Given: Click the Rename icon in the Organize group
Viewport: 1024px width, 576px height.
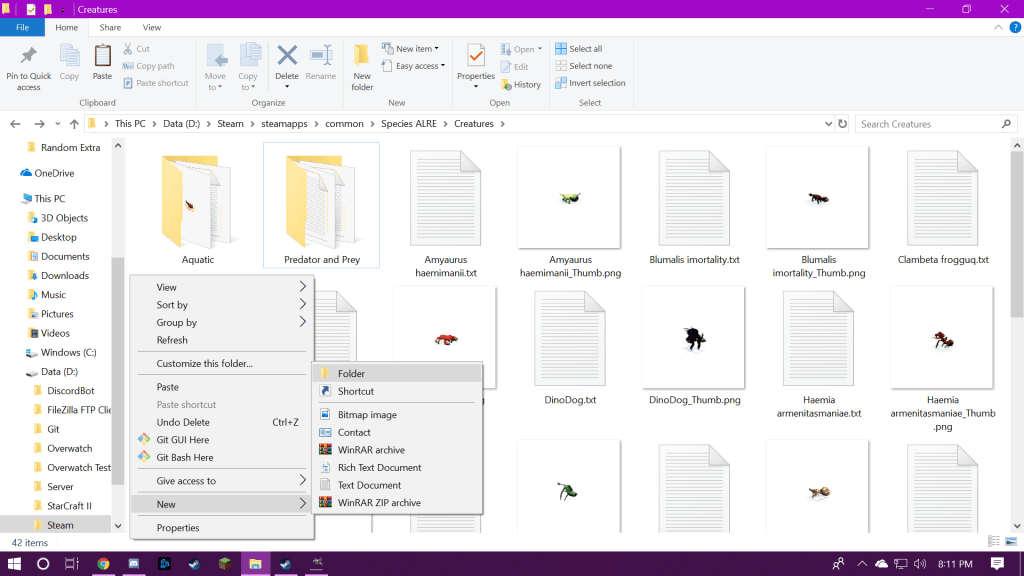Looking at the screenshot, I should [321, 58].
